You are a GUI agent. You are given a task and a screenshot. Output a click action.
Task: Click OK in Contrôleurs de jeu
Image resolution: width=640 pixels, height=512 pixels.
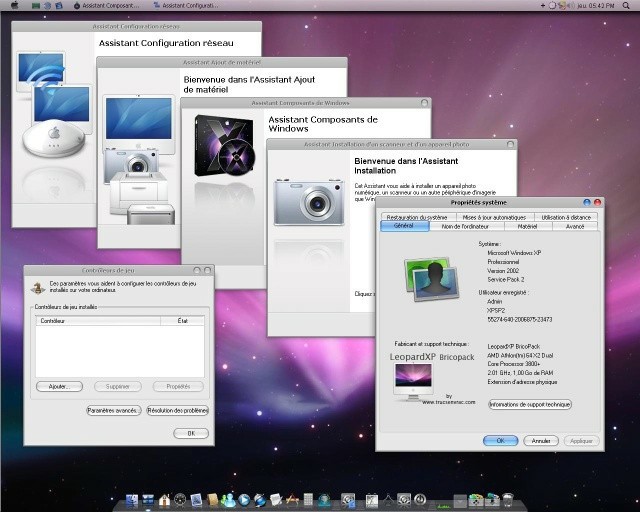point(191,433)
